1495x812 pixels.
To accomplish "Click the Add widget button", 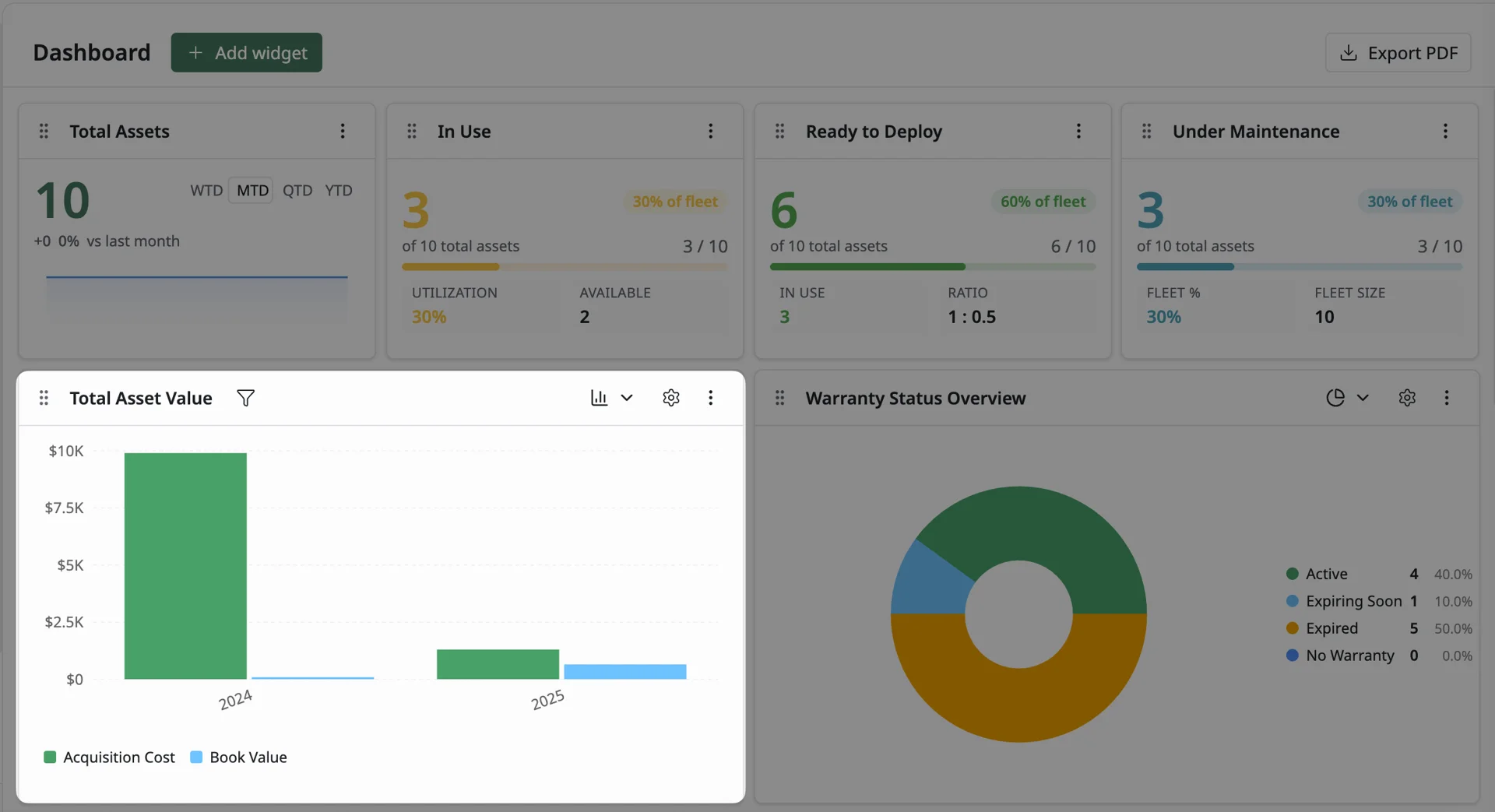I will click(247, 52).
